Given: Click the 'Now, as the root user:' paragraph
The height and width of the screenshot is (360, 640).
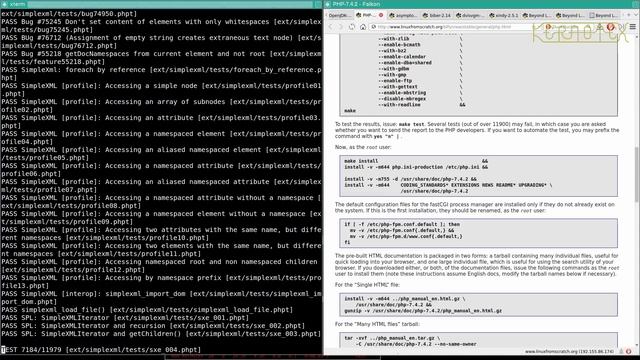Looking at the screenshot, I should 363,147.
